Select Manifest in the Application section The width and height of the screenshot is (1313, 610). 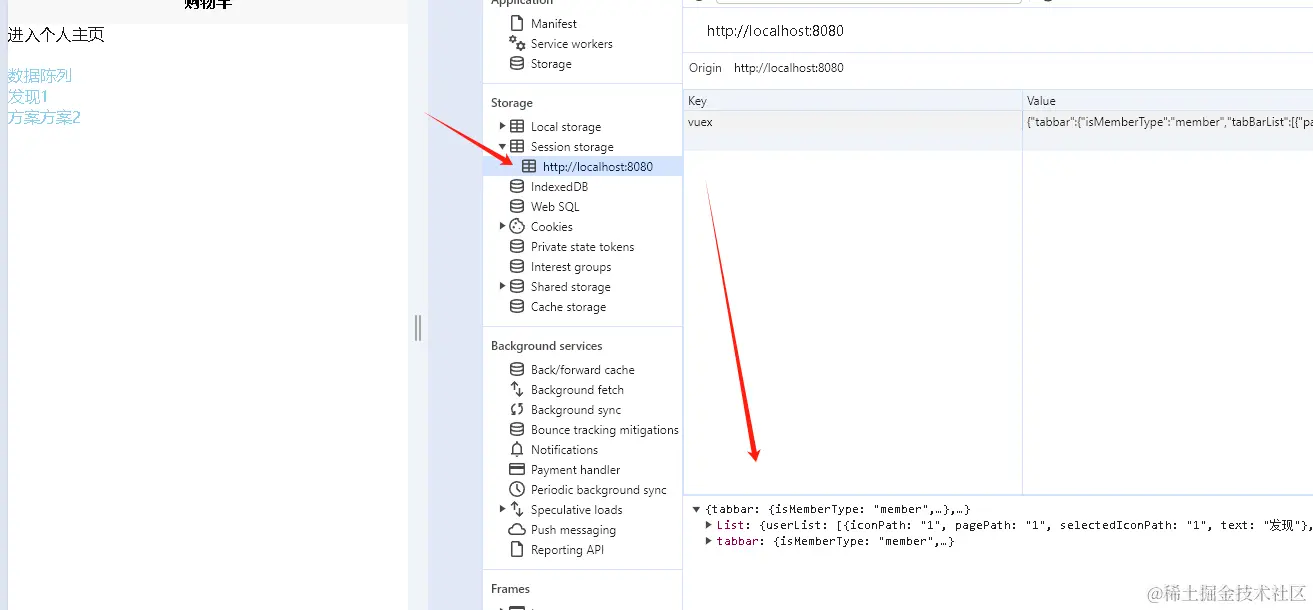click(x=554, y=23)
